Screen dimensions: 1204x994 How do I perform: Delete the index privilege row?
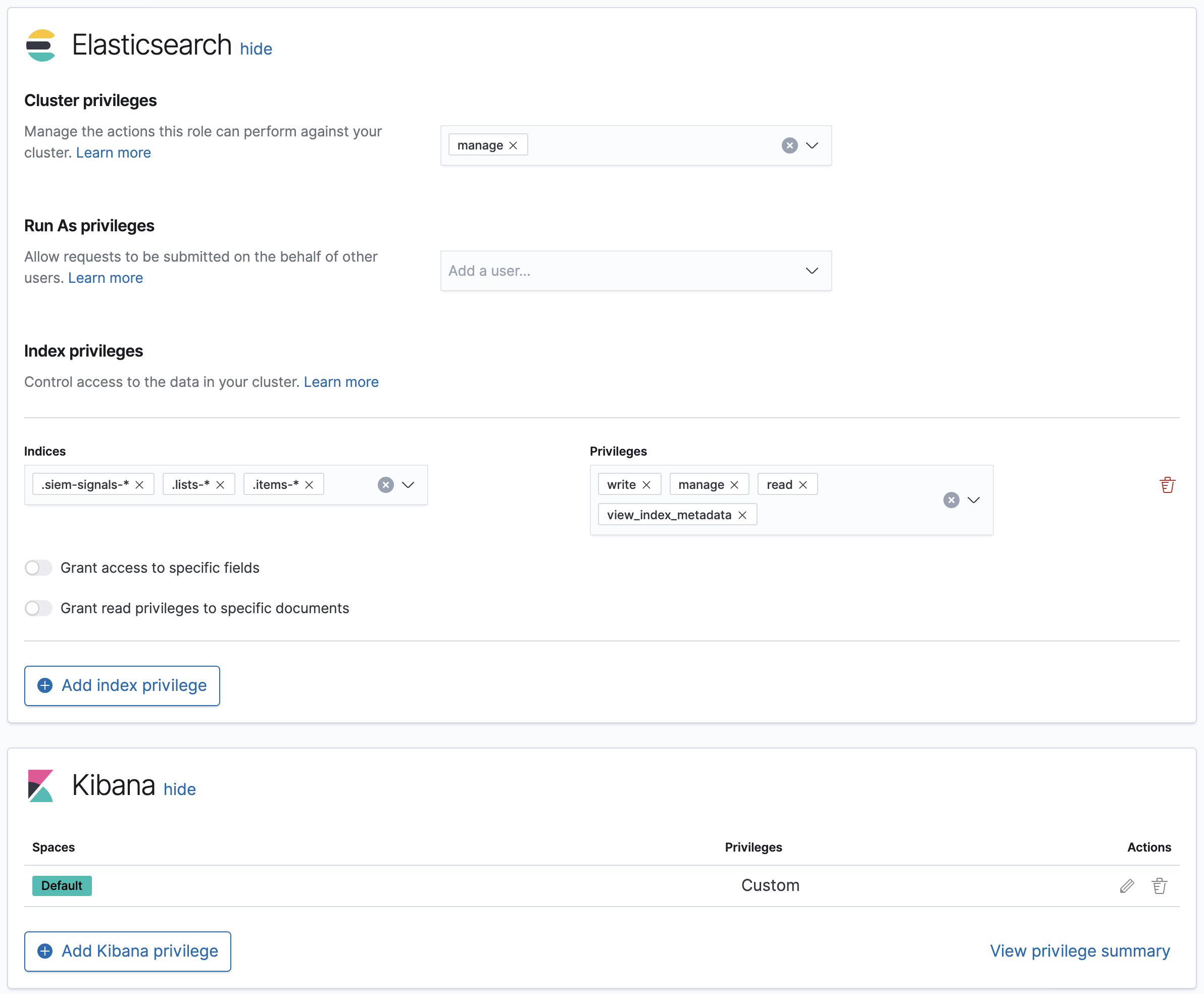coord(1167,485)
